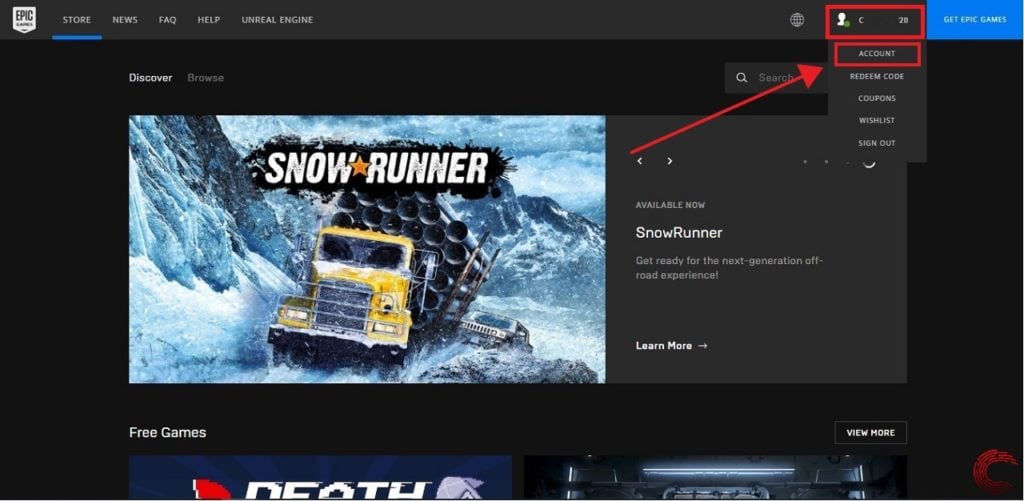The height and width of the screenshot is (501, 1024).
Task: Select the first carousel indicator dot
Action: point(805,162)
